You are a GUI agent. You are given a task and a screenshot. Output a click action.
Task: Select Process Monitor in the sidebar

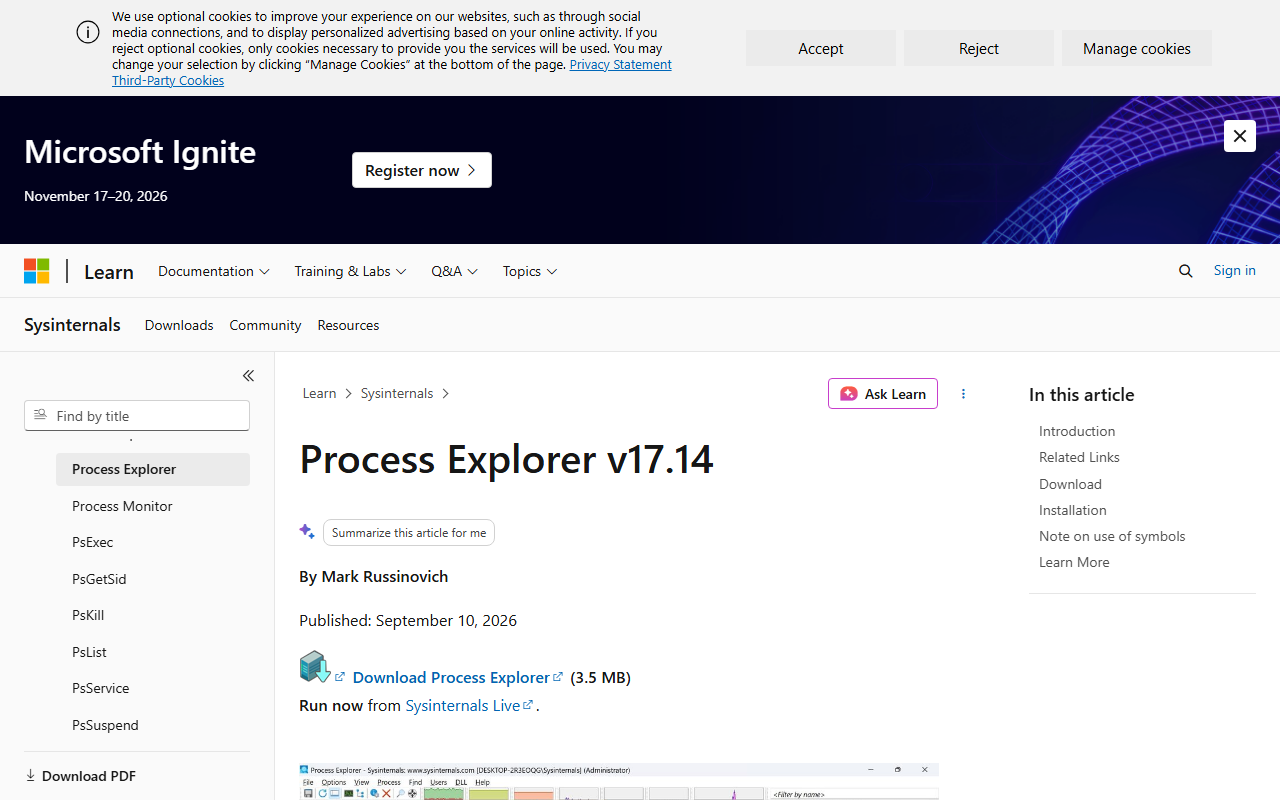(x=153, y=506)
